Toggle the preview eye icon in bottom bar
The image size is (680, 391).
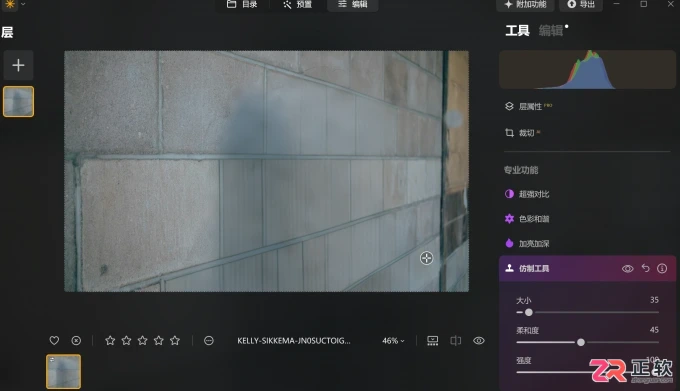479,341
